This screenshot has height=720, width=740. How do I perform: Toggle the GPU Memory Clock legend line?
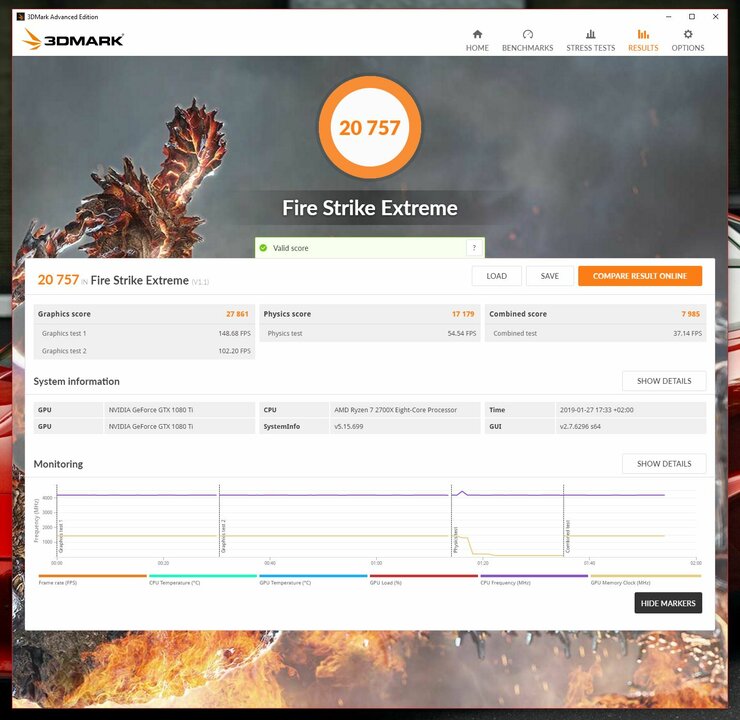pos(646,576)
